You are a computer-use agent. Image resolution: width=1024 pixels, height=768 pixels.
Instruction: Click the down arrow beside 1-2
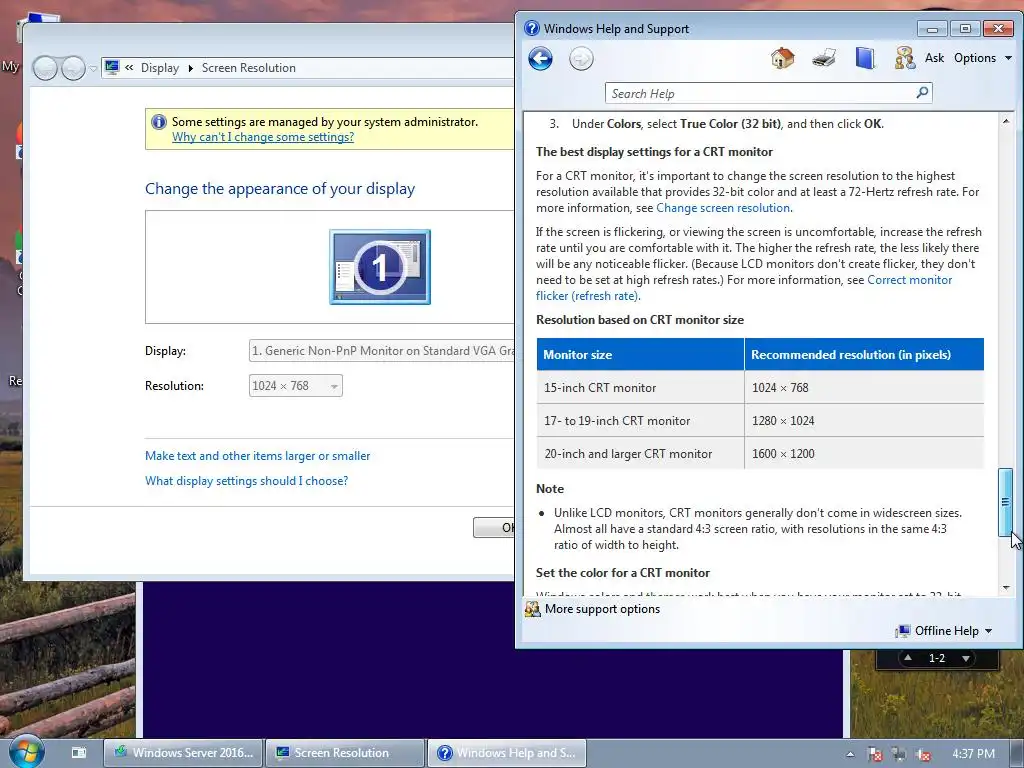tap(966, 658)
